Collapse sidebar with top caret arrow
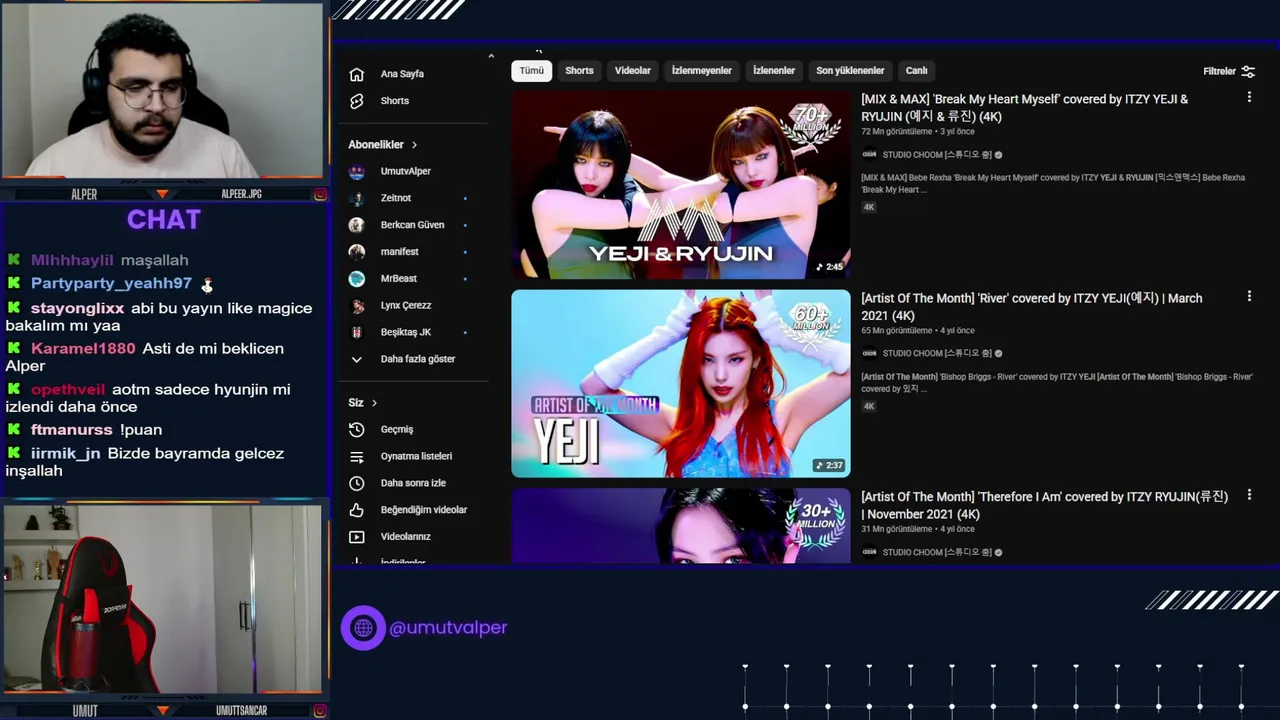 click(x=491, y=56)
